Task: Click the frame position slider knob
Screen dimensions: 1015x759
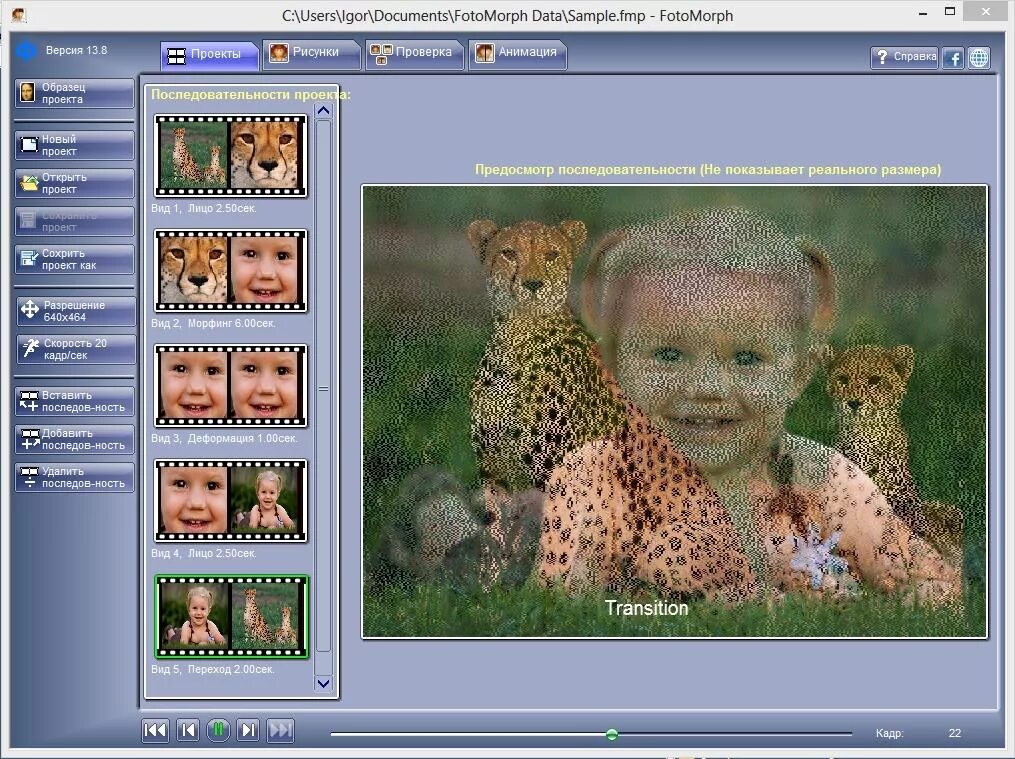Action: 612,734
